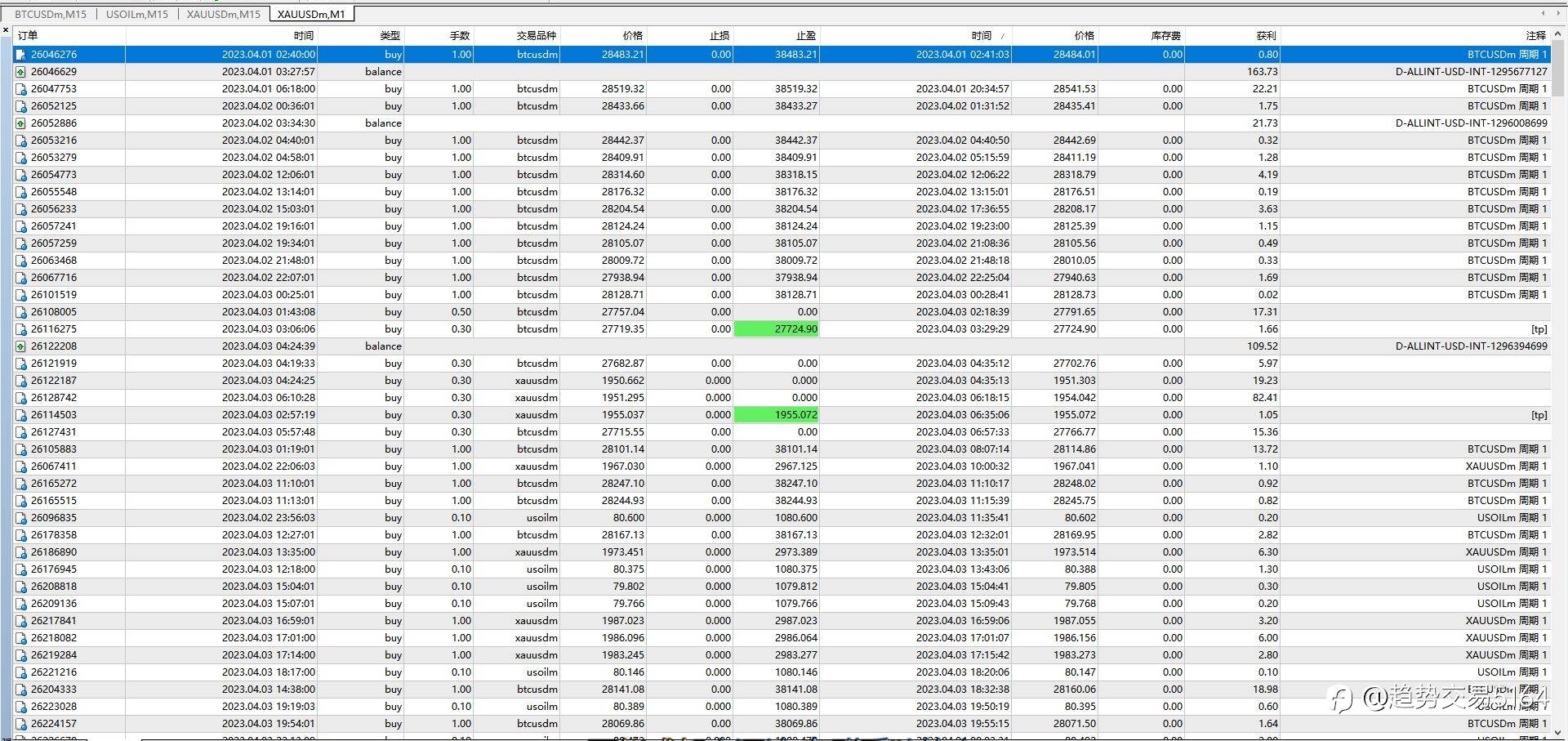Select order number 26223028

(54, 707)
